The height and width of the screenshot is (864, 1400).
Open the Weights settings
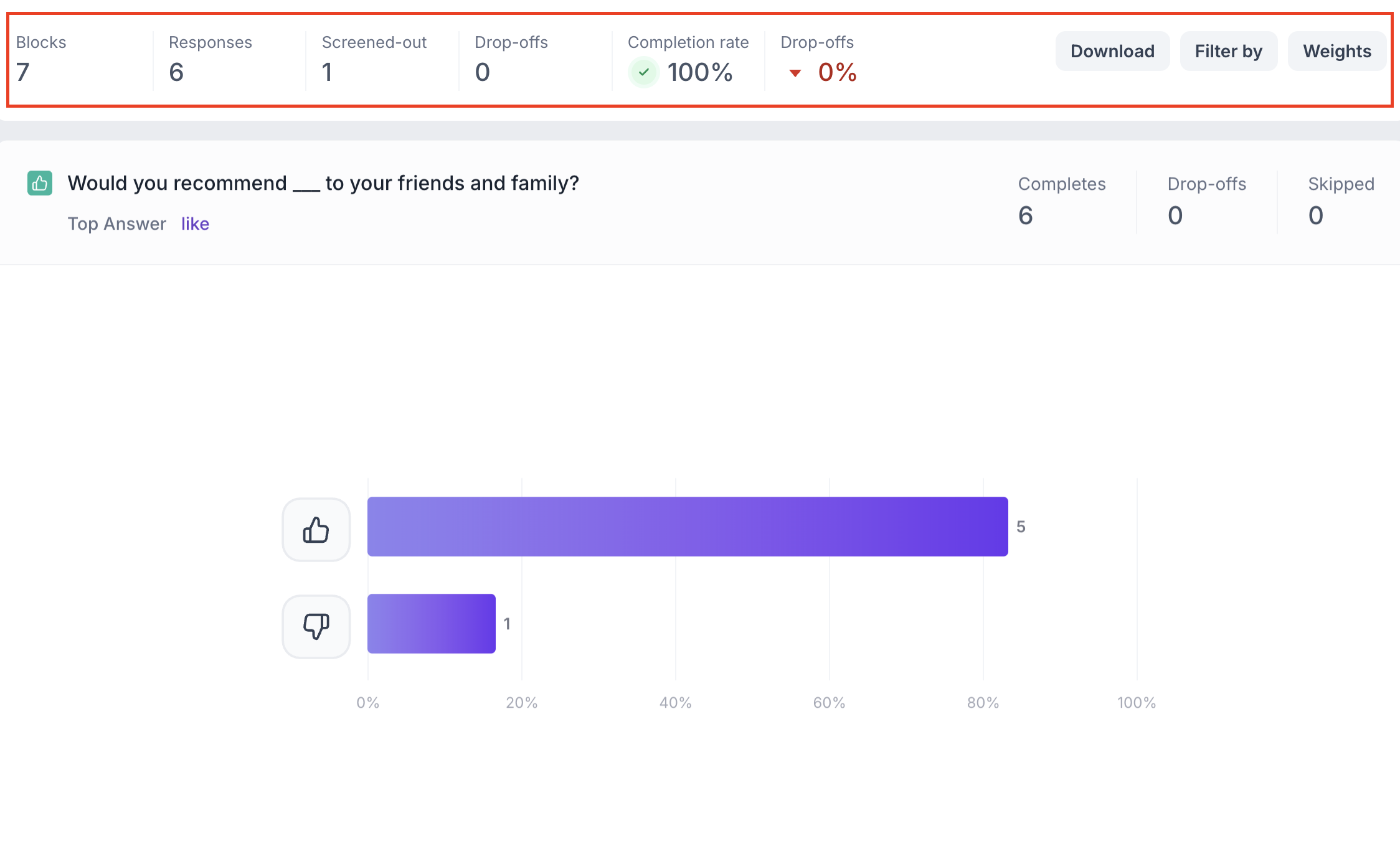(1336, 51)
